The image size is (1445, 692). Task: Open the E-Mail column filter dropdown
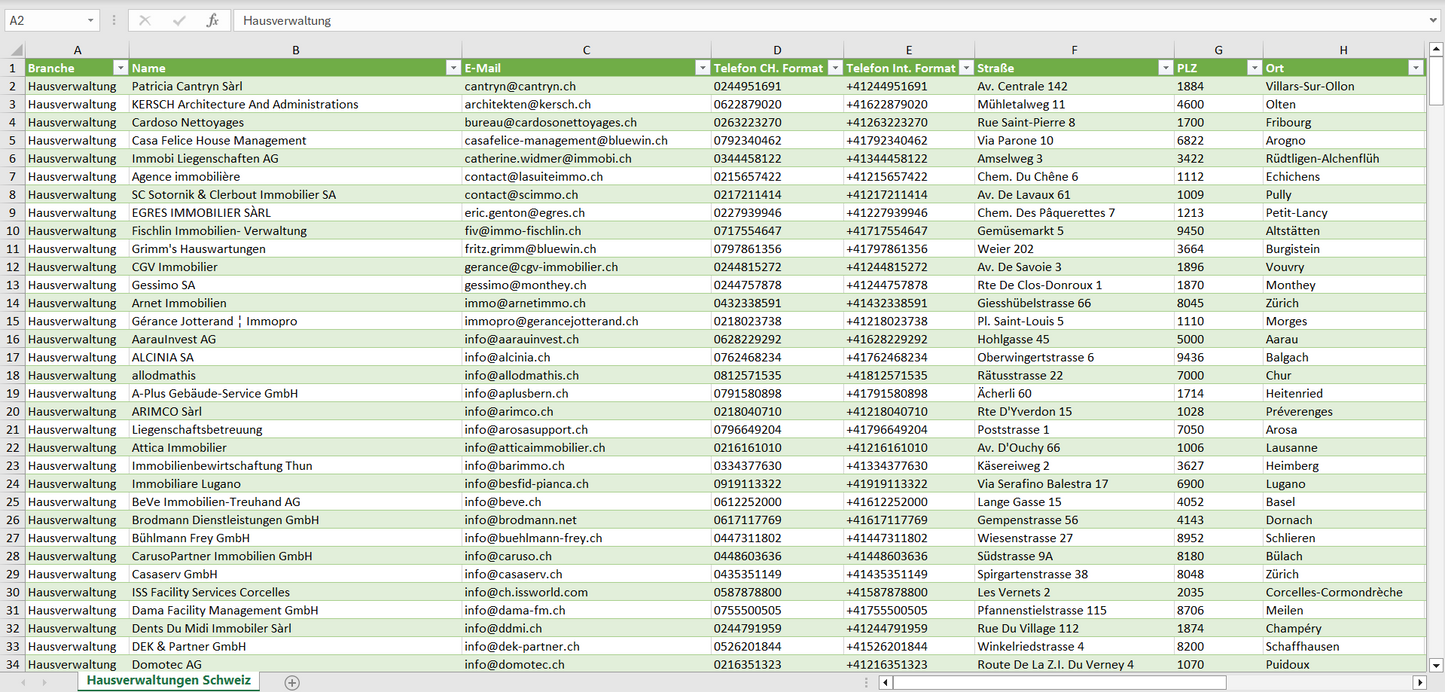click(702, 68)
